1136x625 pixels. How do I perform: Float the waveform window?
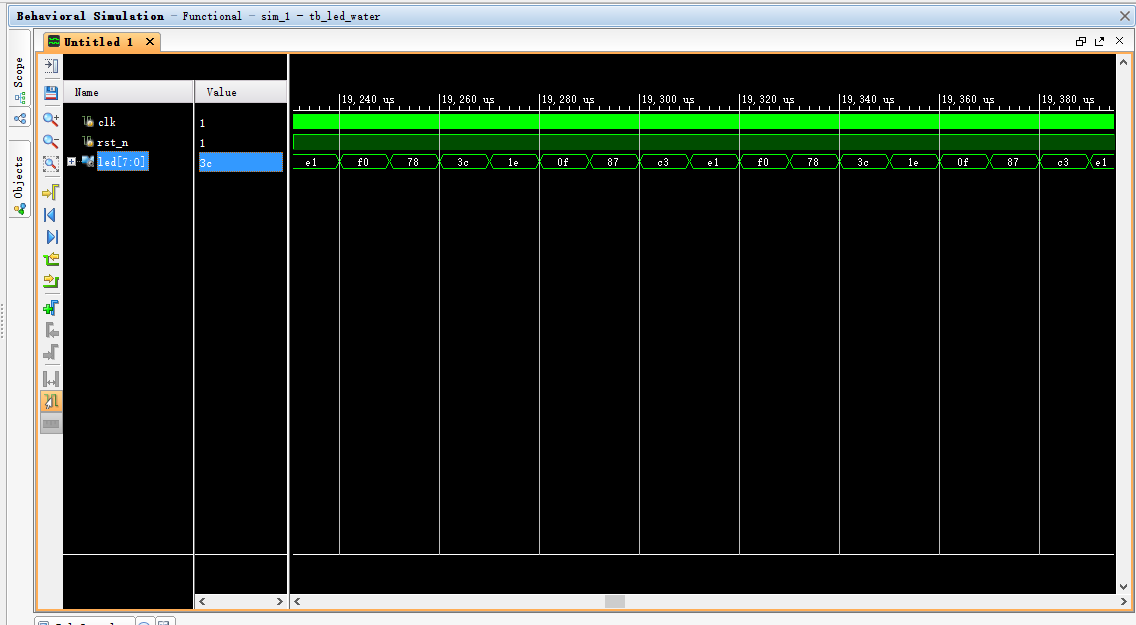coord(1100,41)
